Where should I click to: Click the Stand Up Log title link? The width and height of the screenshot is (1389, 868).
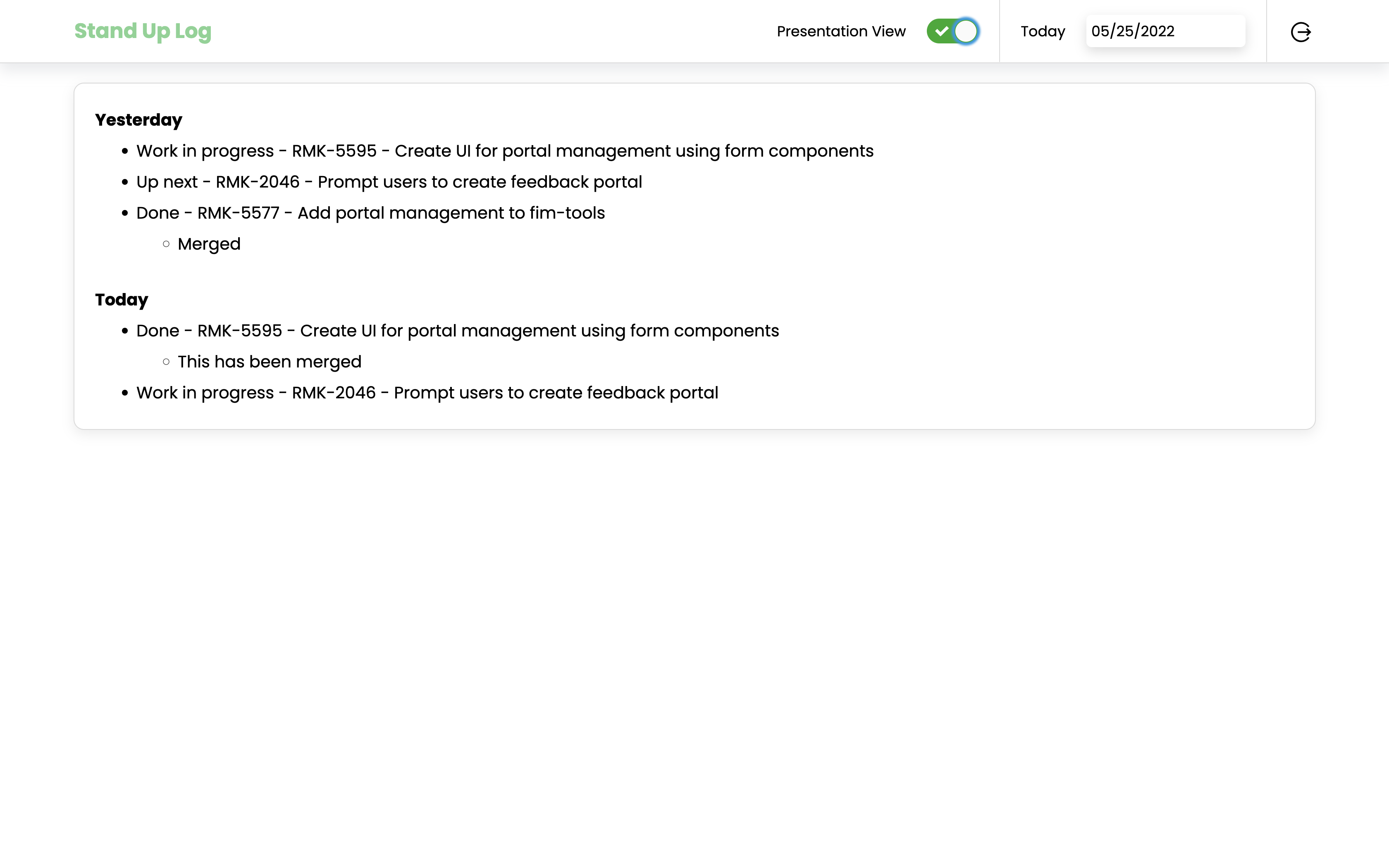click(x=143, y=31)
